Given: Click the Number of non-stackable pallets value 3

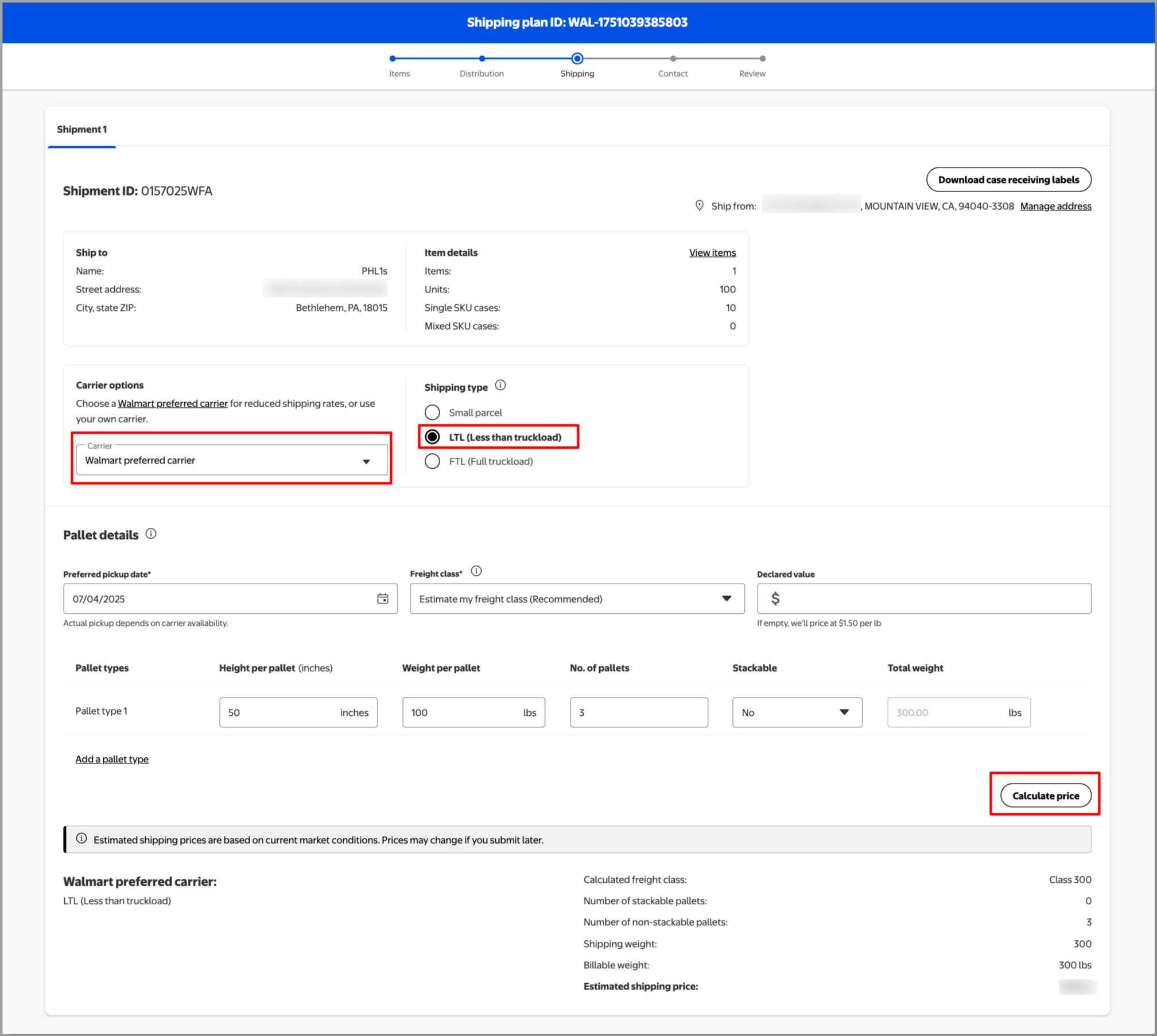Looking at the screenshot, I should (1089, 922).
